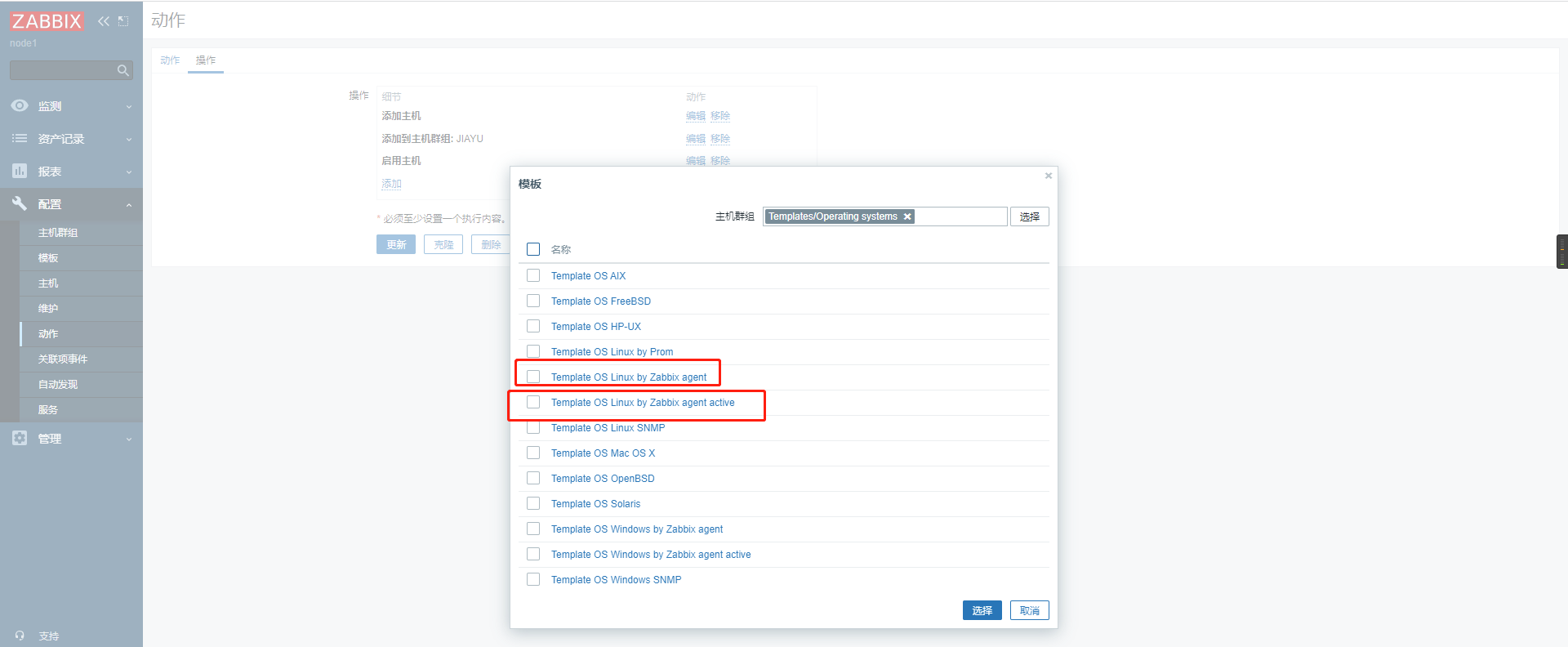The height and width of the screenshot is (647, 1568).
Task: Close the template dialog with X
Action: [1049, 176]
